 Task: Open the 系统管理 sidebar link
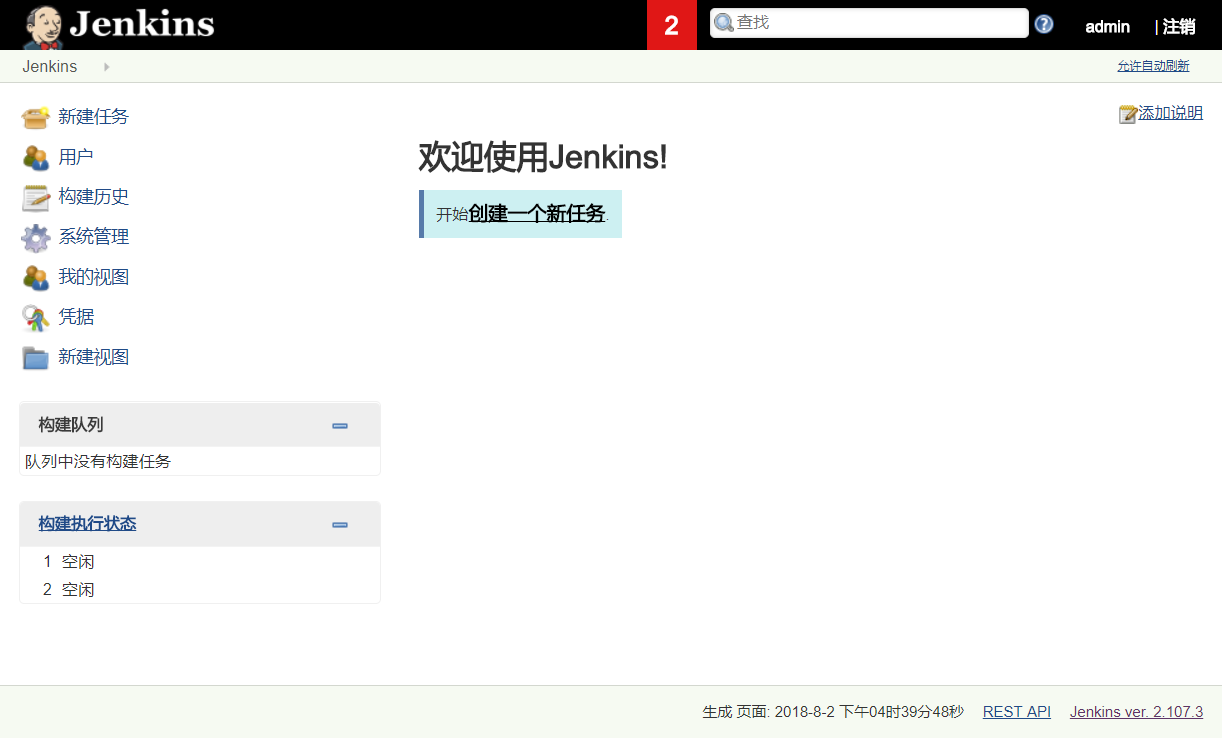[x=93, y=237]
